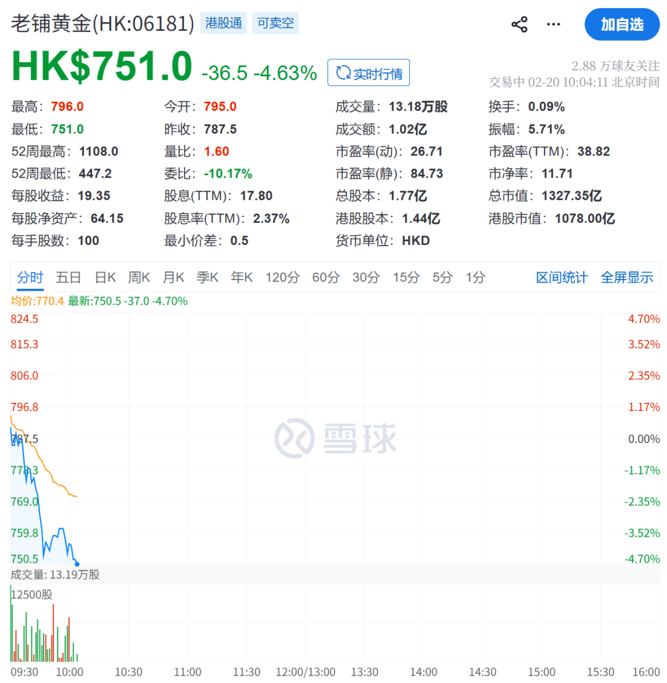
Task: Click 2.88 万球友关注 followers text
Action: tap(615, 66)
